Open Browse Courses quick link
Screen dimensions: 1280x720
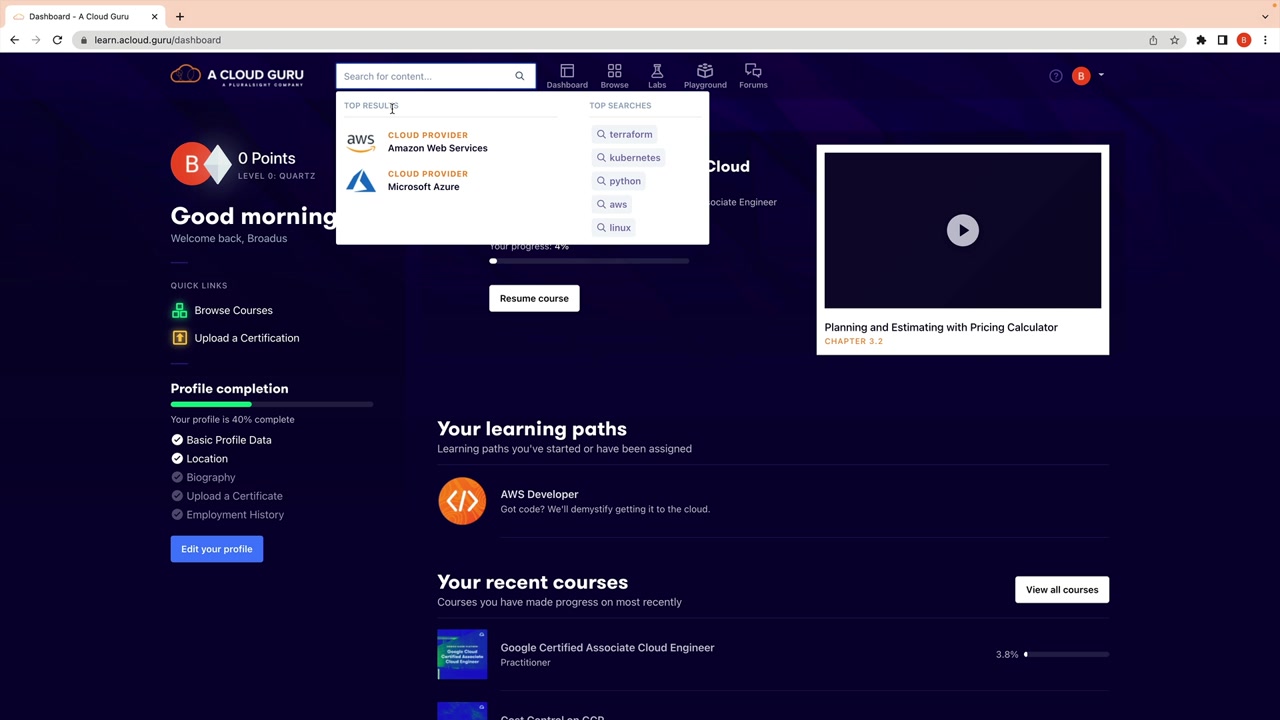pos(233,310)
